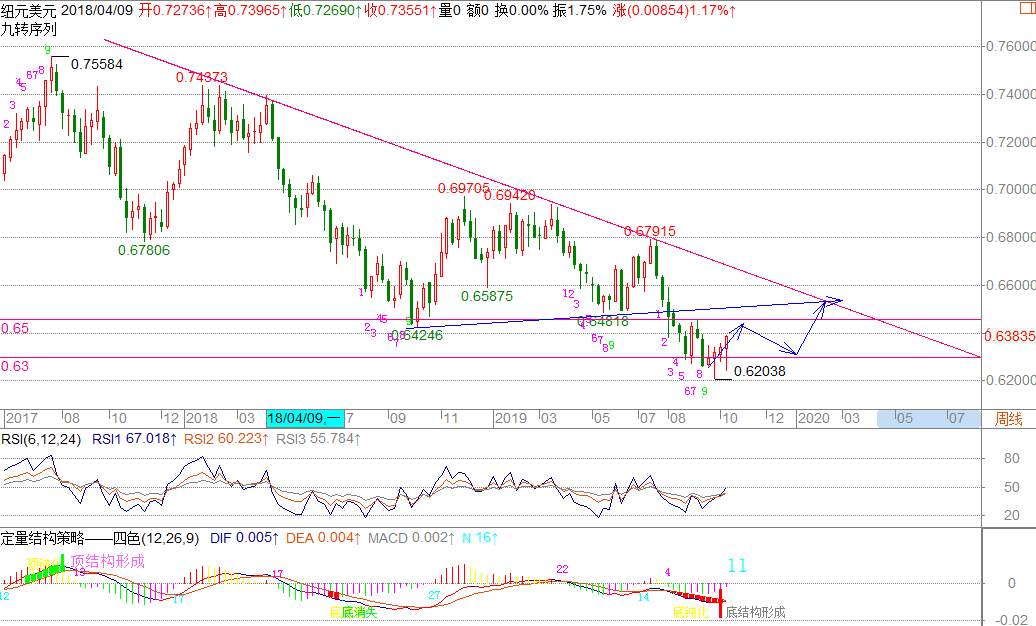Click the 0.7000 price axis label
Image resolution: width=1036 pixels, height=626 pixels.
click(x=1010, y=190)
